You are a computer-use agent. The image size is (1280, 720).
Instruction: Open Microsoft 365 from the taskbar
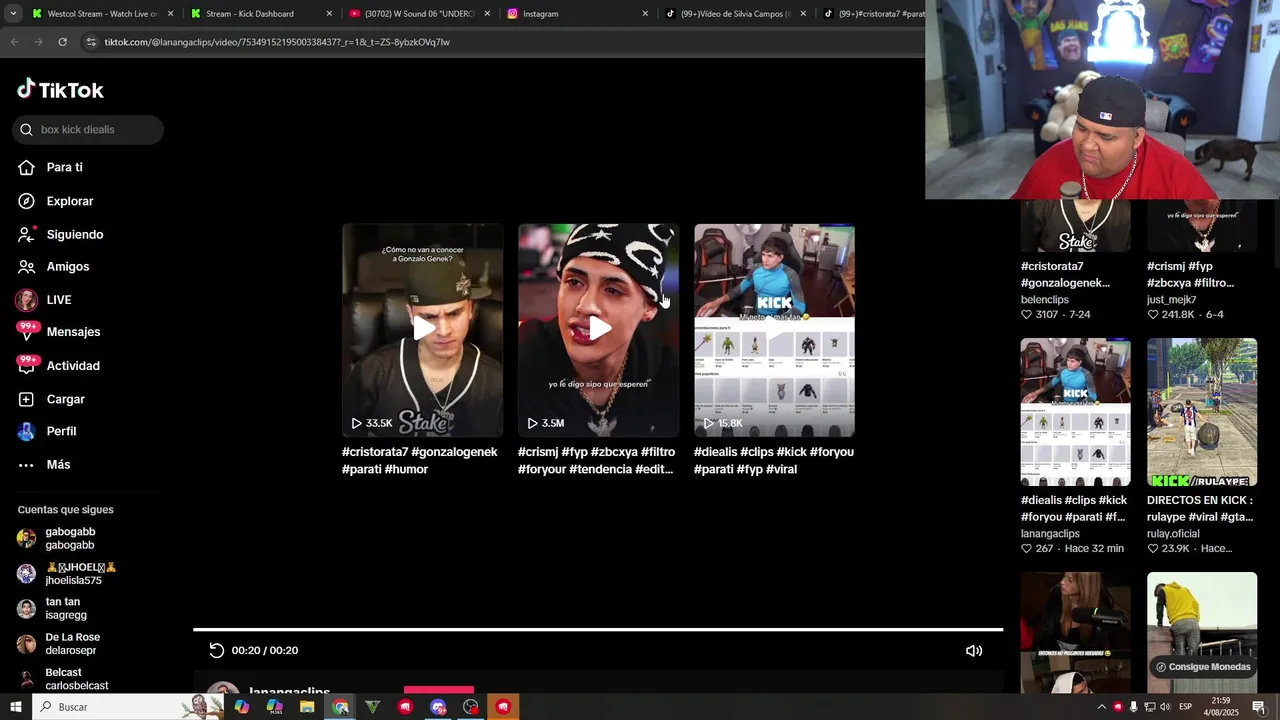pos(275,707)
